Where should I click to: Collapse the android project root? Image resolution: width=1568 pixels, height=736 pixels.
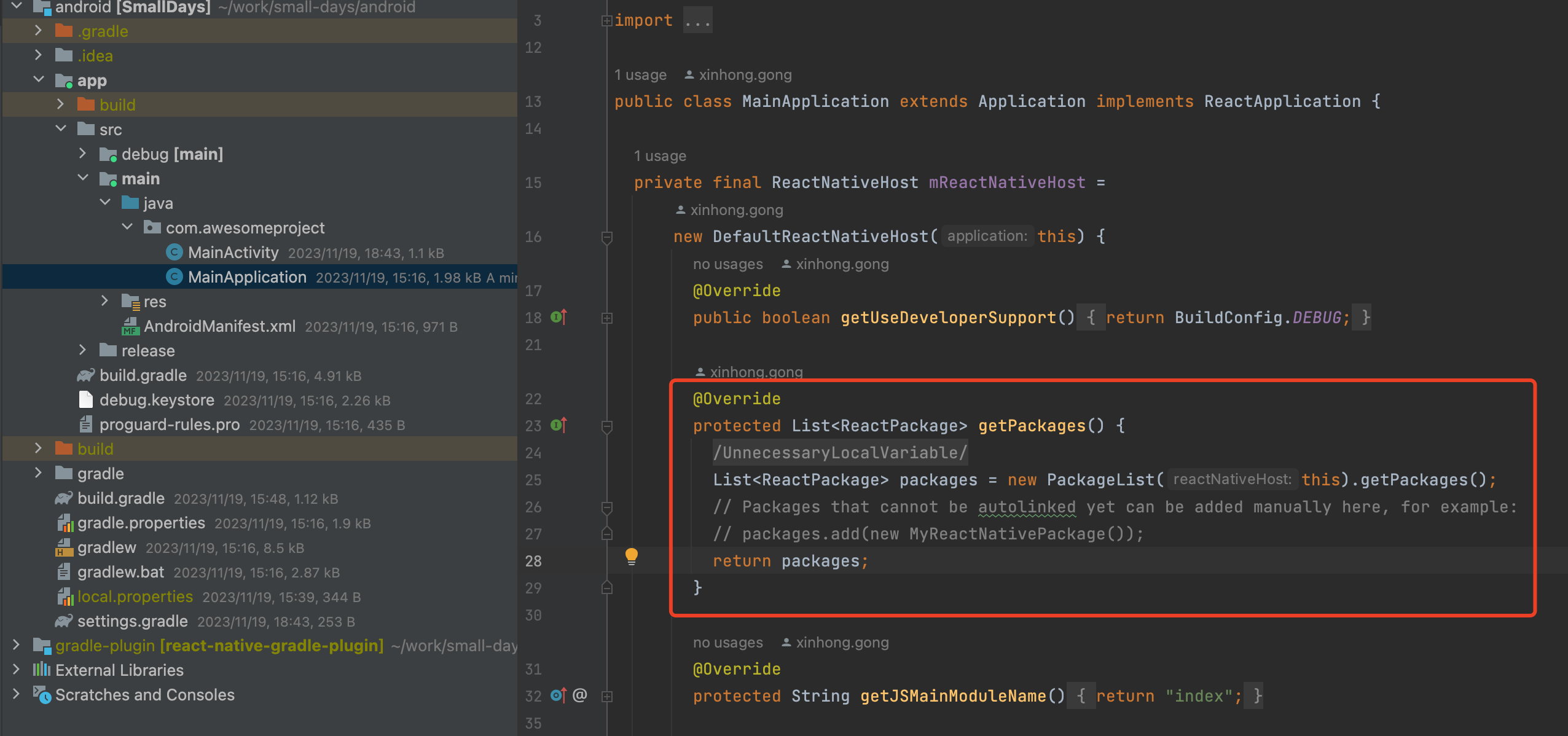[x=16, y=6]
